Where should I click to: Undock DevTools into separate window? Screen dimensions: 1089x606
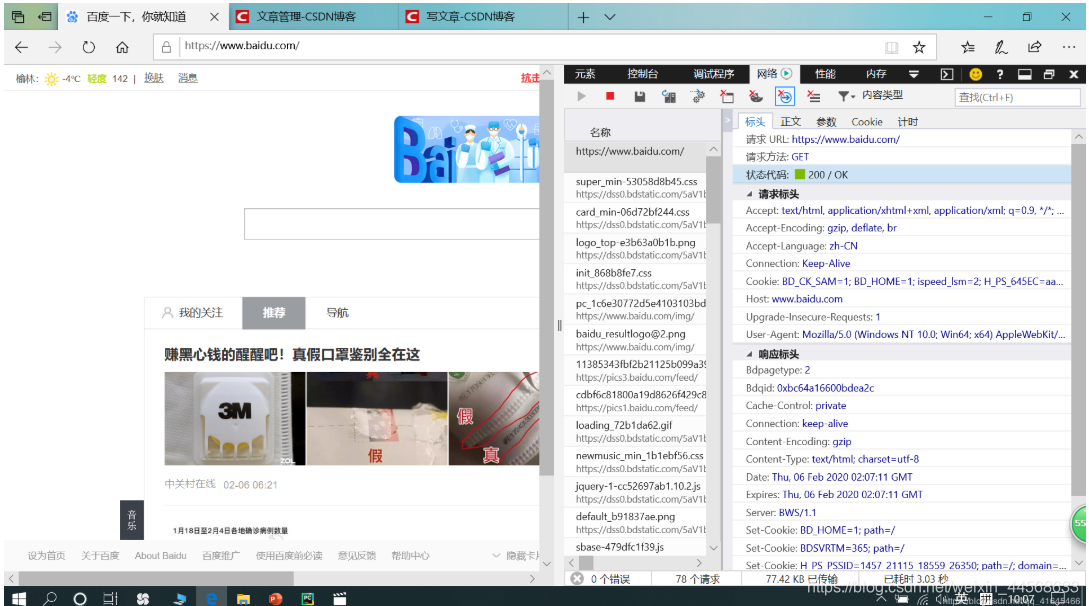pyautogui.click(x=1049, y=74)
